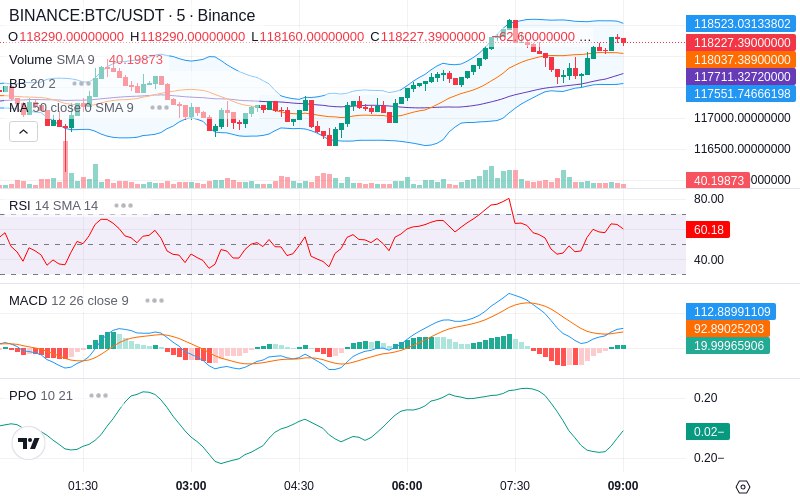800x500 pixels.
Task: Click the TradingView logo icon
Action: point(29,443)
